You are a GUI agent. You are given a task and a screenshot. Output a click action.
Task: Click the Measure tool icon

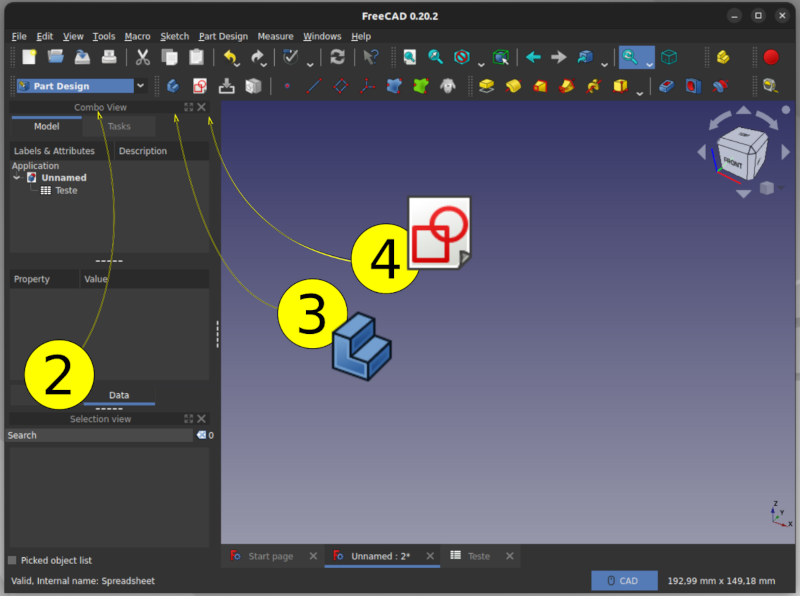(x=770, y=86)
